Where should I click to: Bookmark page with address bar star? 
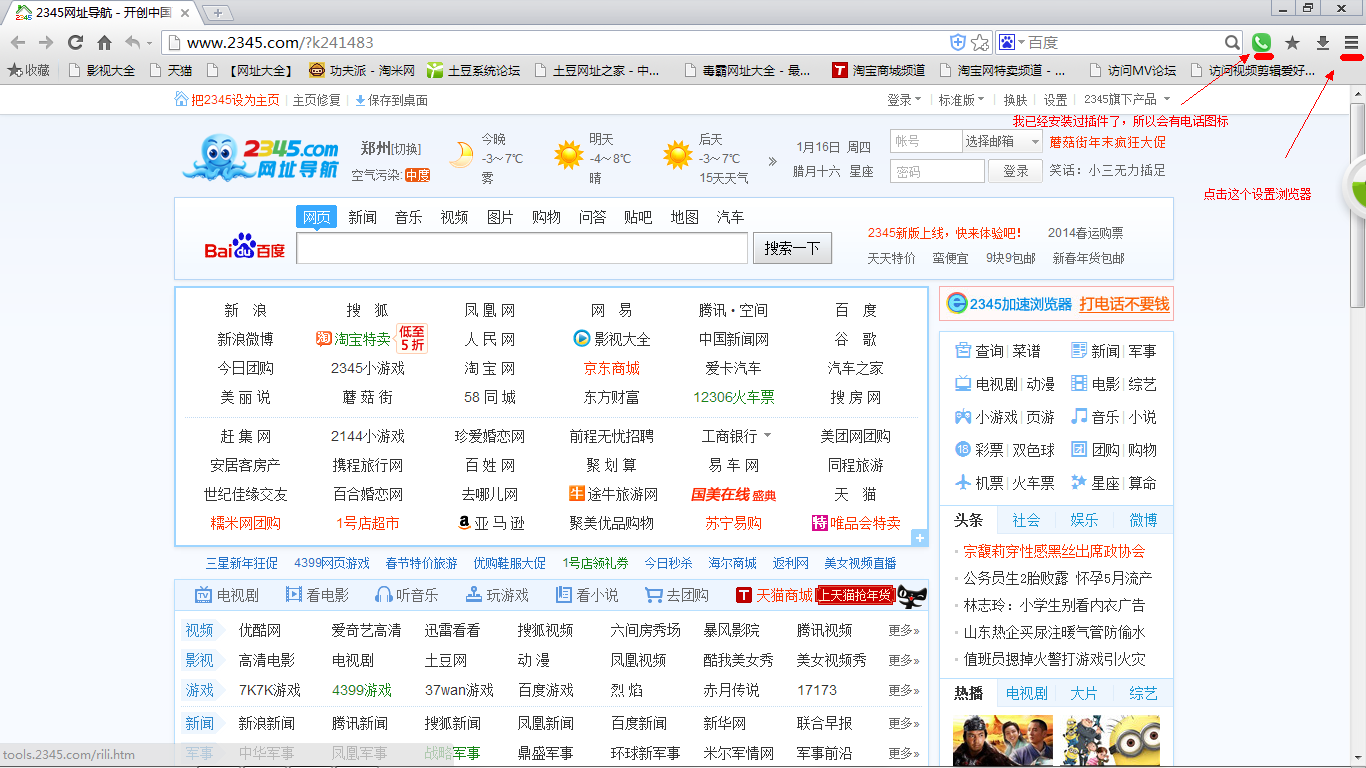(980, 43)
